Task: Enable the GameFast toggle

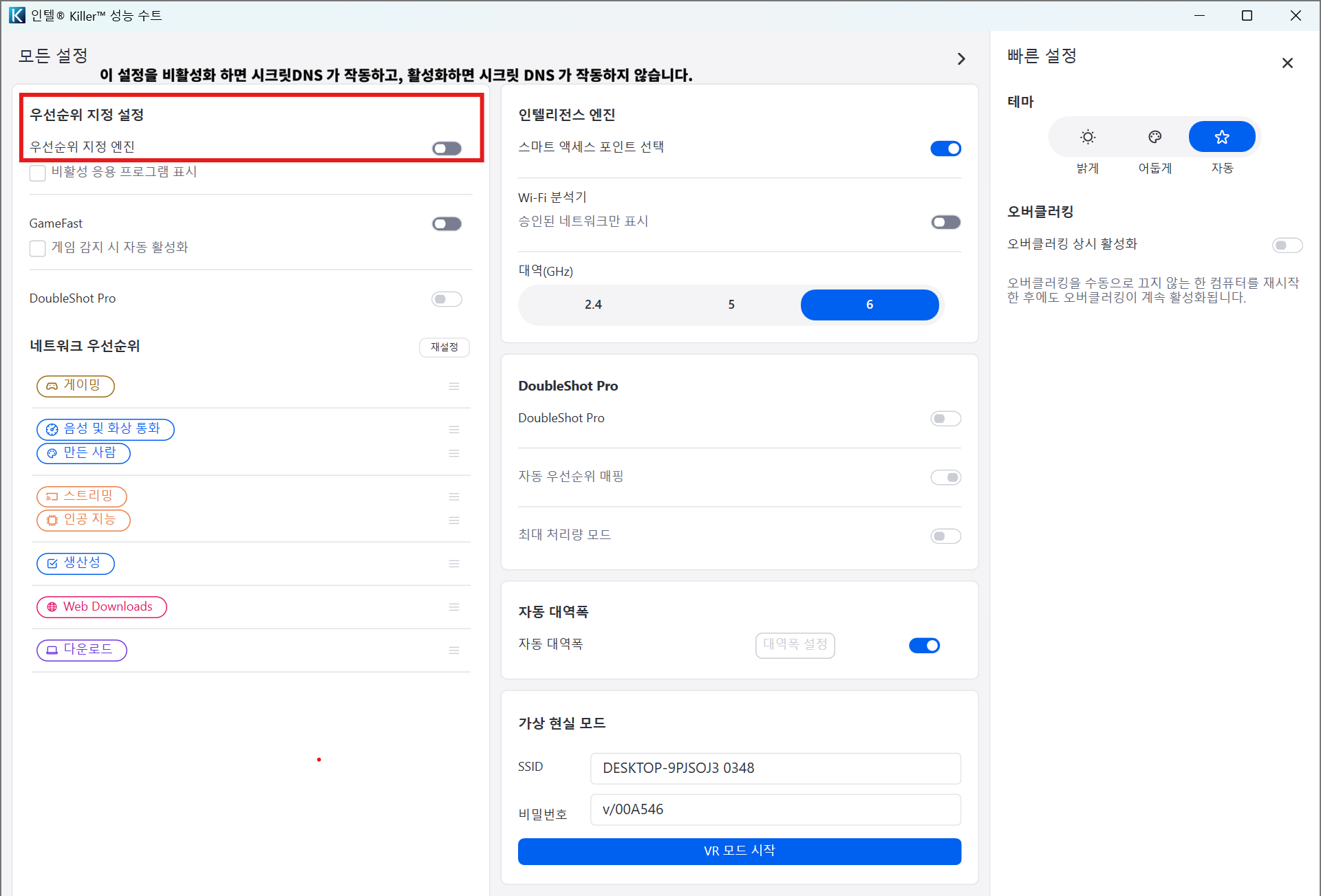Action: pyautogui.click(x=447, y=224)
